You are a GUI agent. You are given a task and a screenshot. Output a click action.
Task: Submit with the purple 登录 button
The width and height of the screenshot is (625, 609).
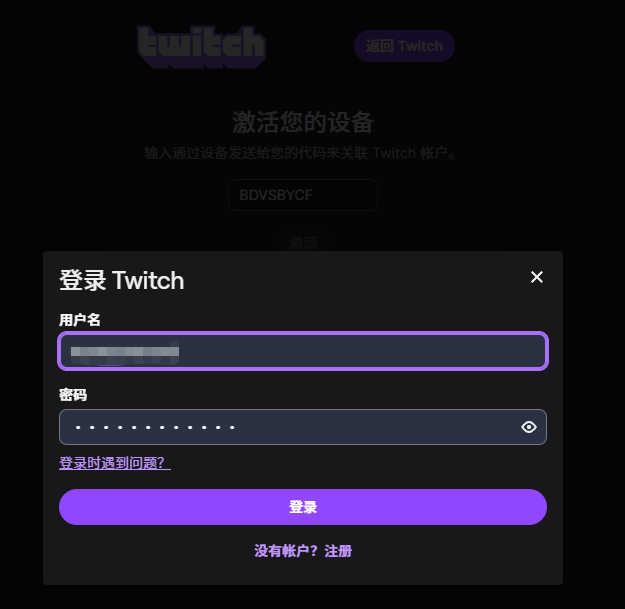pyautogui.click(x=303, y=507)
